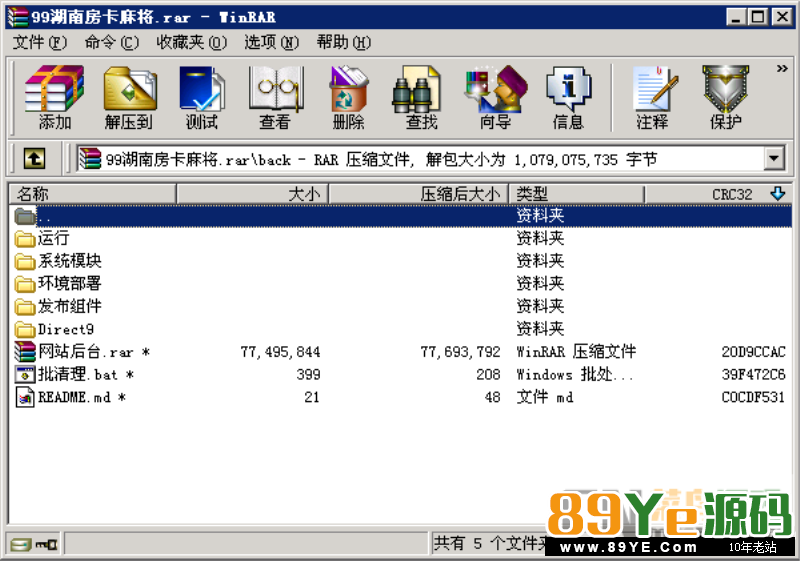800x561 pixels.
Task: Click the 'Windows 批处...' type cell
Action: (x=574, y=375)
